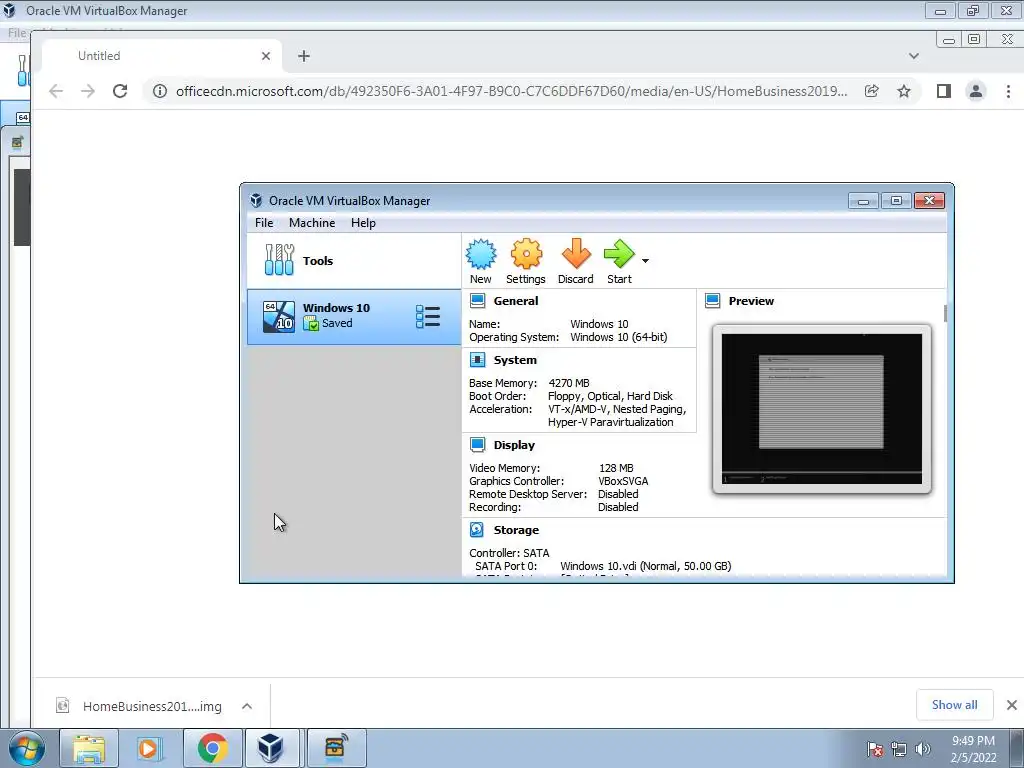The width and height of the screenshot is (1024, 768).
Task: Expand HomeBusiness download options chevron
Action: pos(247,706)
